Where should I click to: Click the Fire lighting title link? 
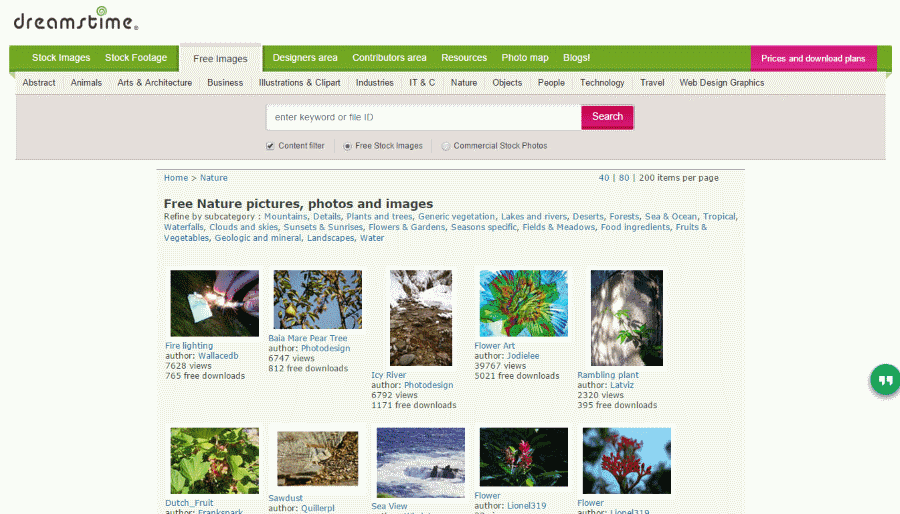pos(189,346)
